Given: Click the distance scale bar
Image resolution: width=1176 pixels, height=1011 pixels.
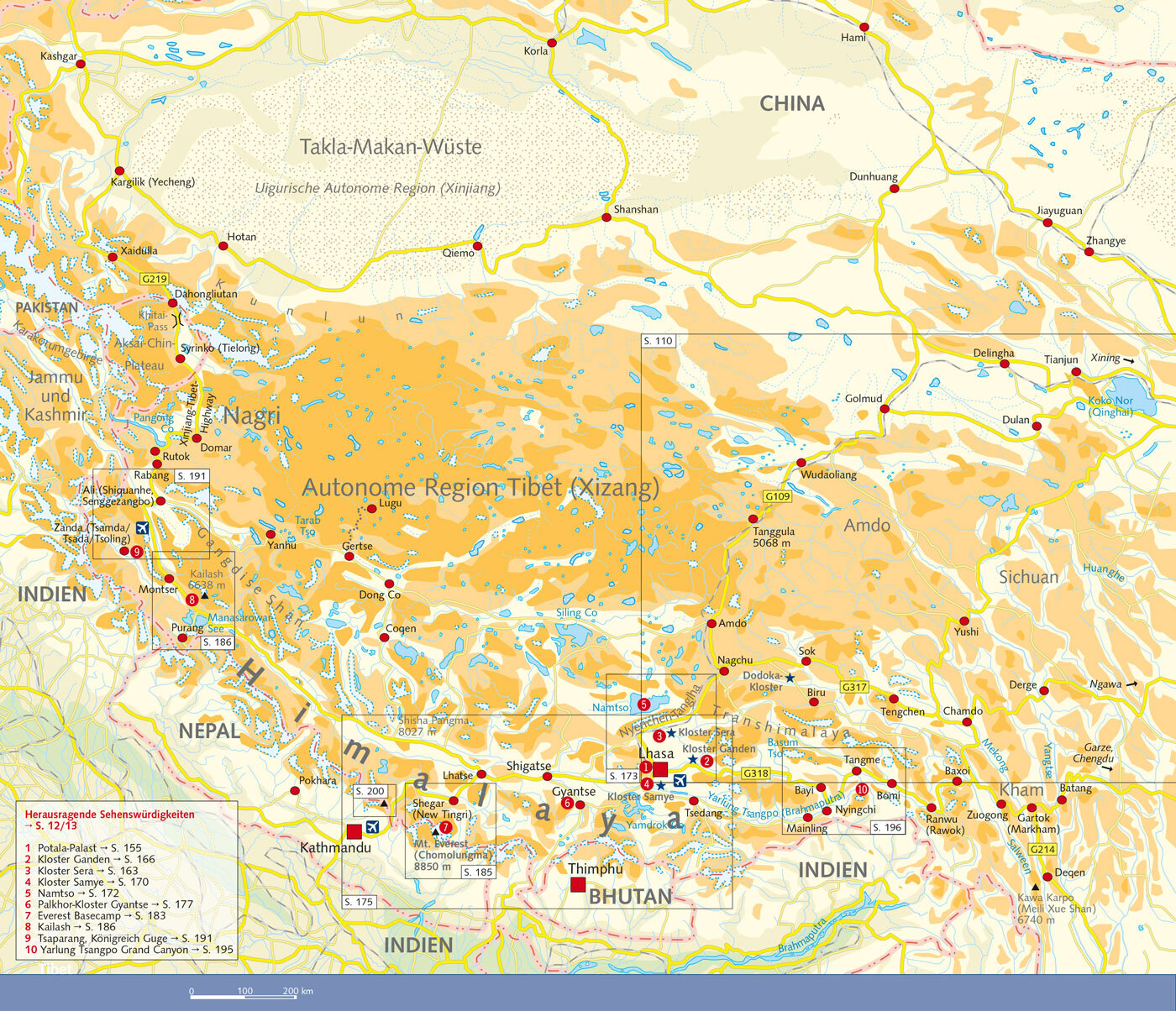Looking at the screenshot, I should pyautogui.click(x=244, y=996).
